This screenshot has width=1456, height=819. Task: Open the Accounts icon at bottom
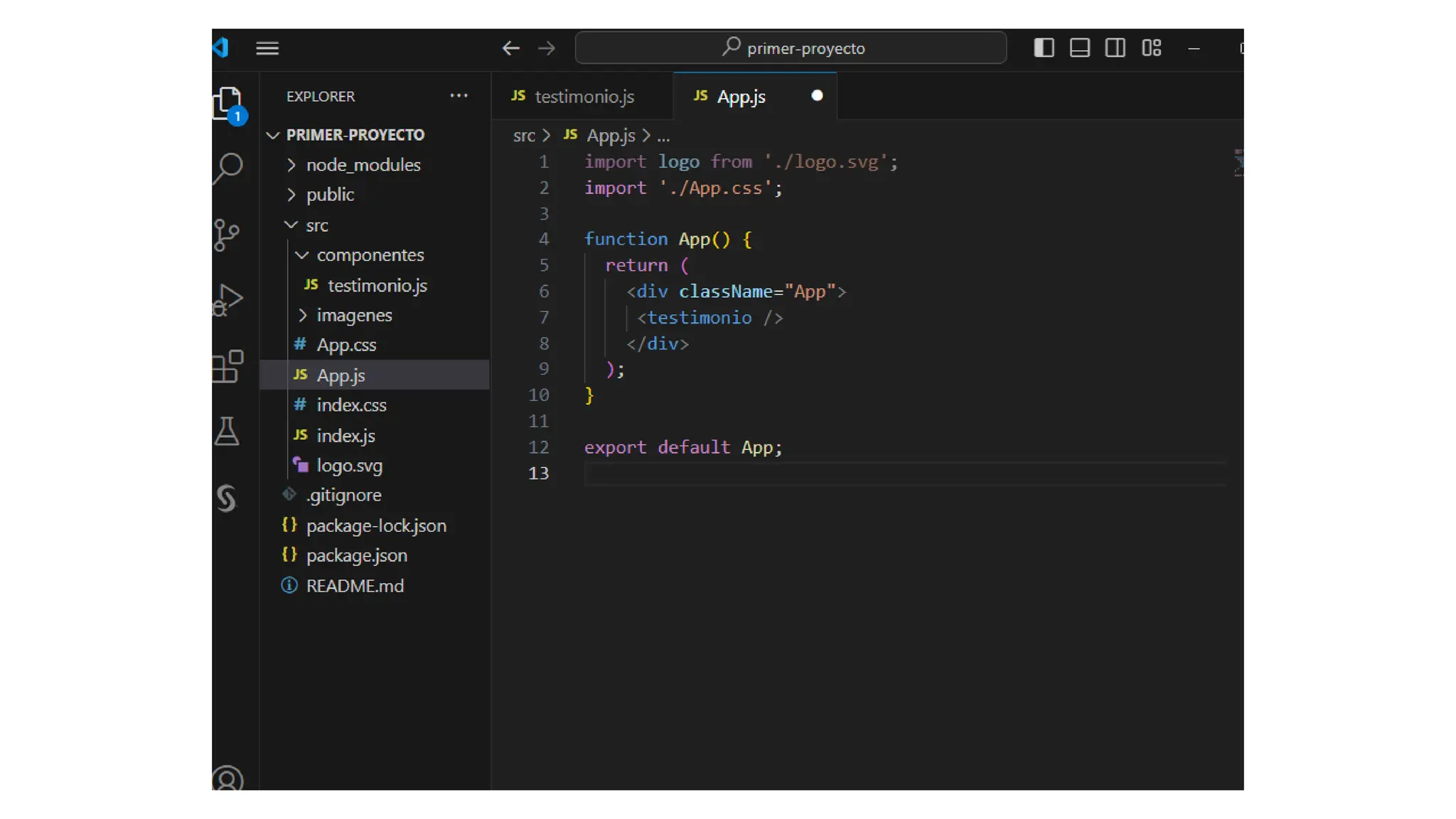pos(228,779)
